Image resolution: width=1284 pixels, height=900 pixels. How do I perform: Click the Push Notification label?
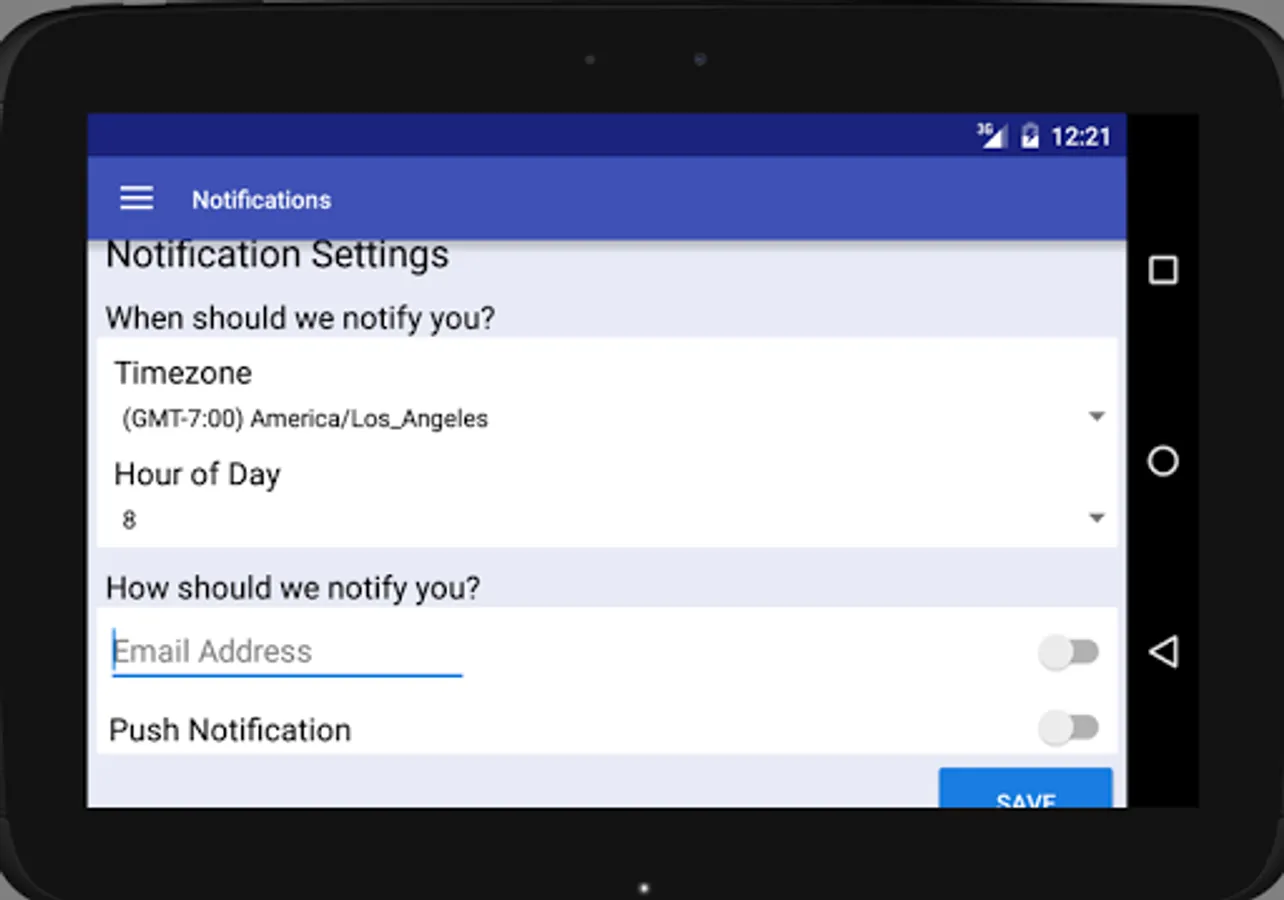pyautogui.click(x=230, y=730)
